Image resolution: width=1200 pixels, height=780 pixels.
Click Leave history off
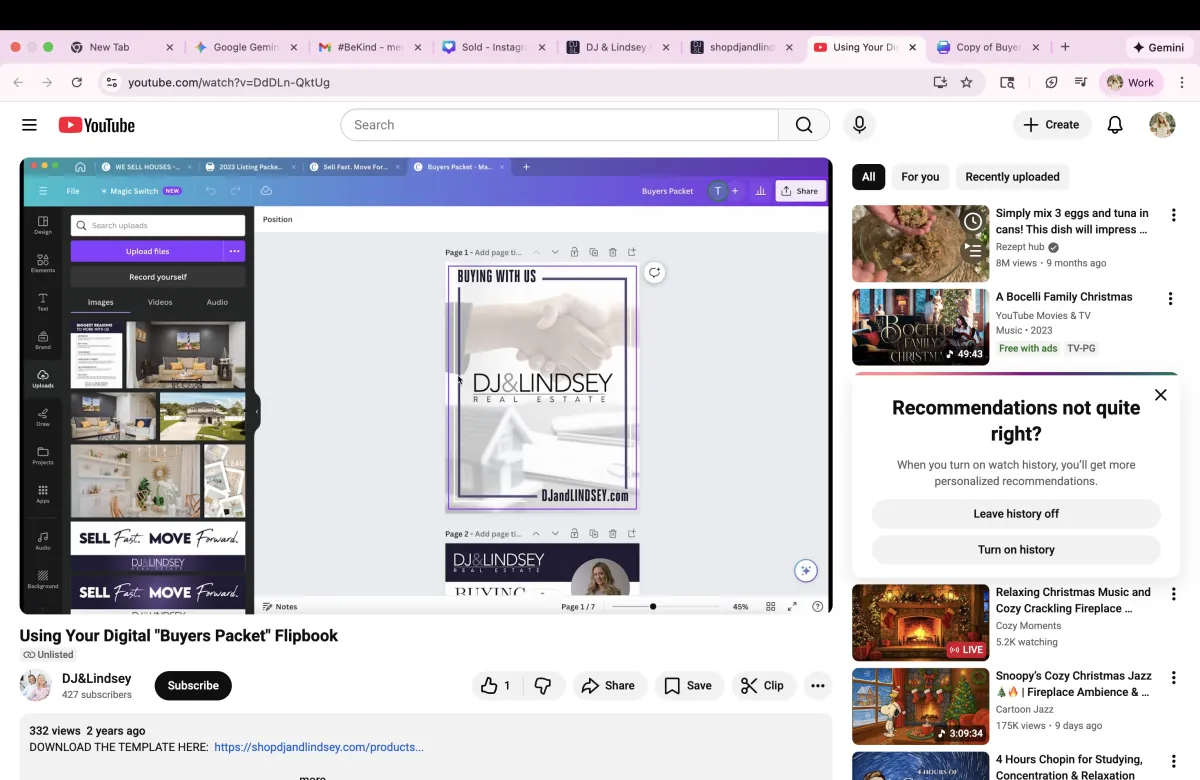point(1016,514)
